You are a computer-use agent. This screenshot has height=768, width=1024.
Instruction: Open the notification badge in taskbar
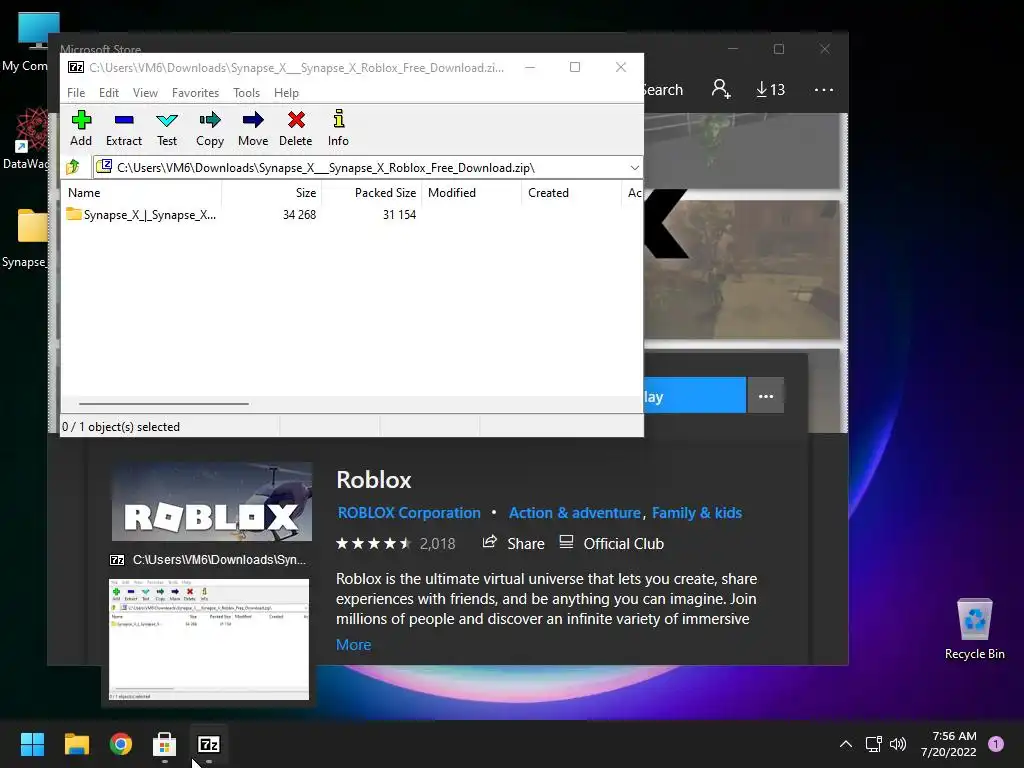click(x=996, y=744)
